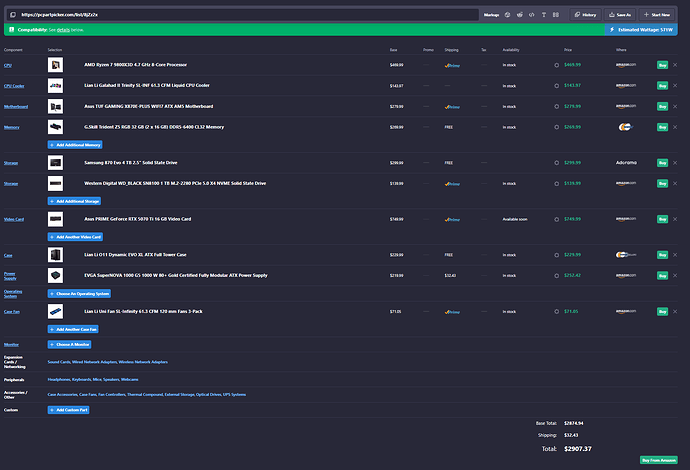The height and width of the screenshot is (470, 690).
Task: Remove the G.Skill Trident memory
Action: 675,127
